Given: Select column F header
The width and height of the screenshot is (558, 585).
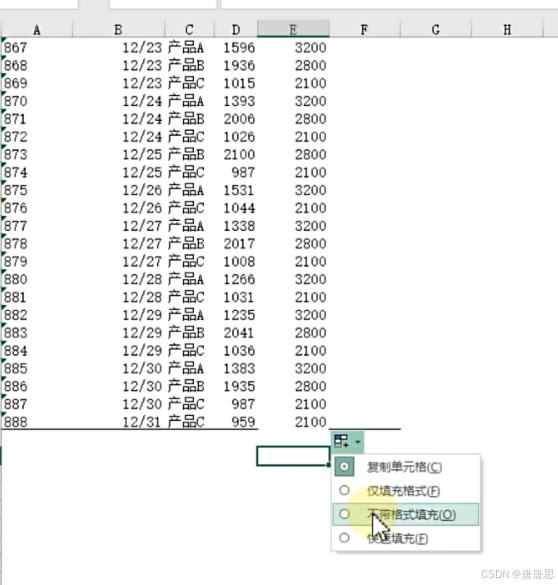Looking at the screenshot, I should click(x=364, y=29).
